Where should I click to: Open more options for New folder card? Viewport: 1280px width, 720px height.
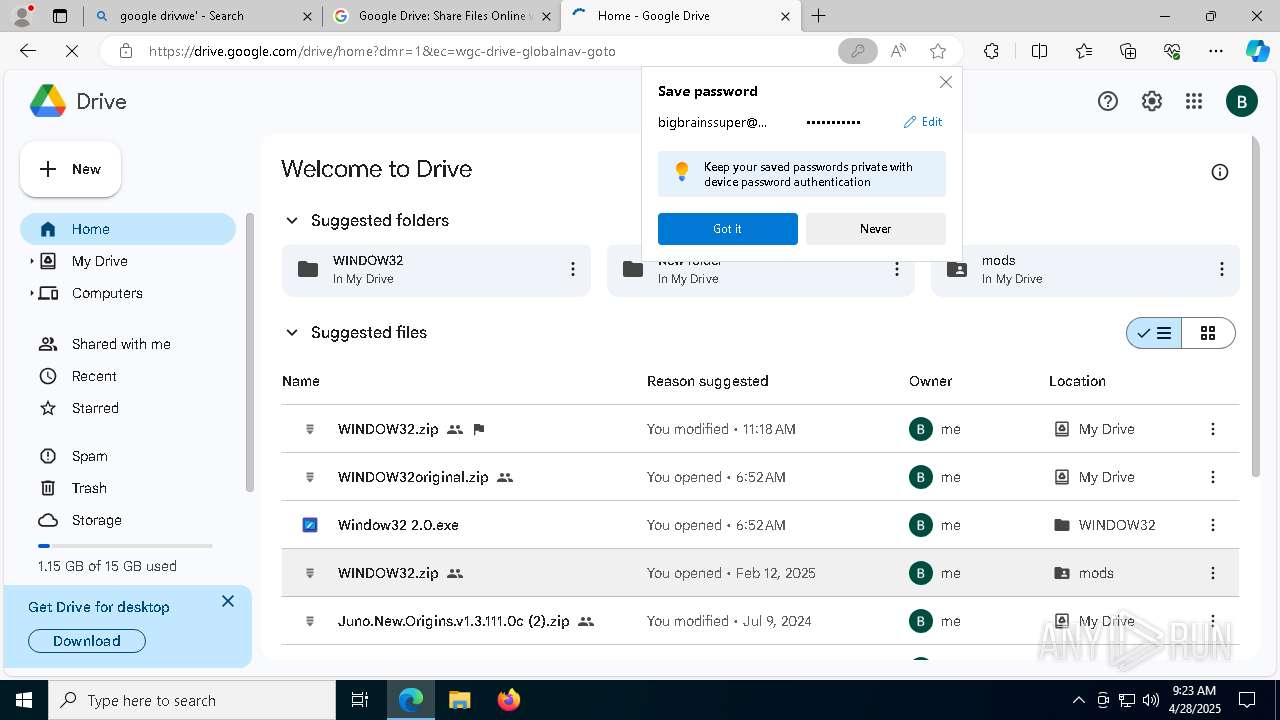897,269
